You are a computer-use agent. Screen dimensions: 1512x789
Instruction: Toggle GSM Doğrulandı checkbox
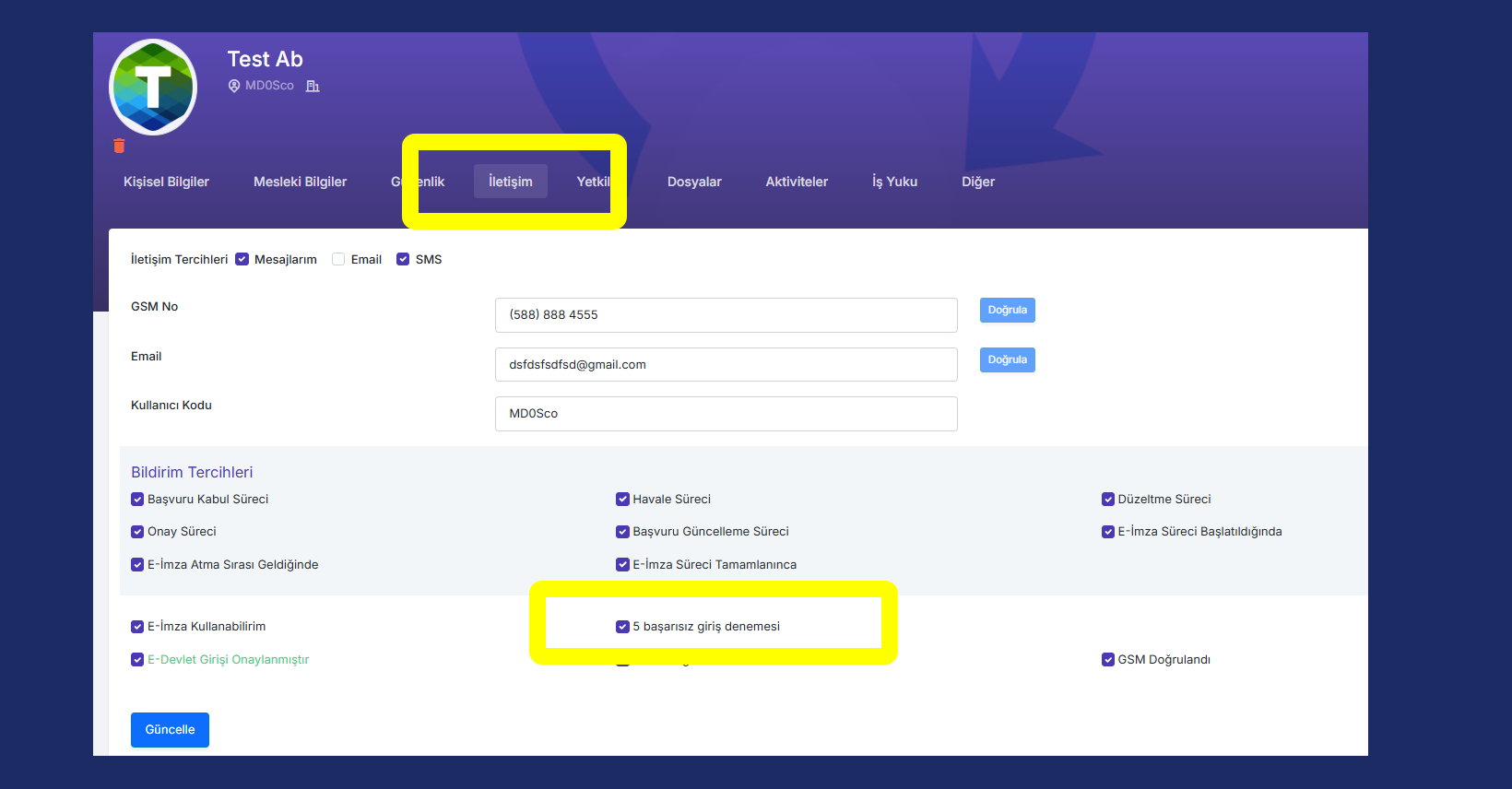(1108, 660)
